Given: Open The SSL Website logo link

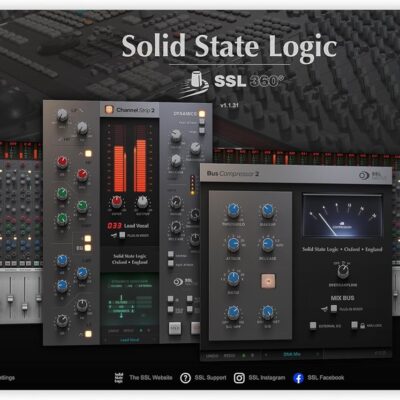Looking at the screenshot, I should [x=119, y=378].
